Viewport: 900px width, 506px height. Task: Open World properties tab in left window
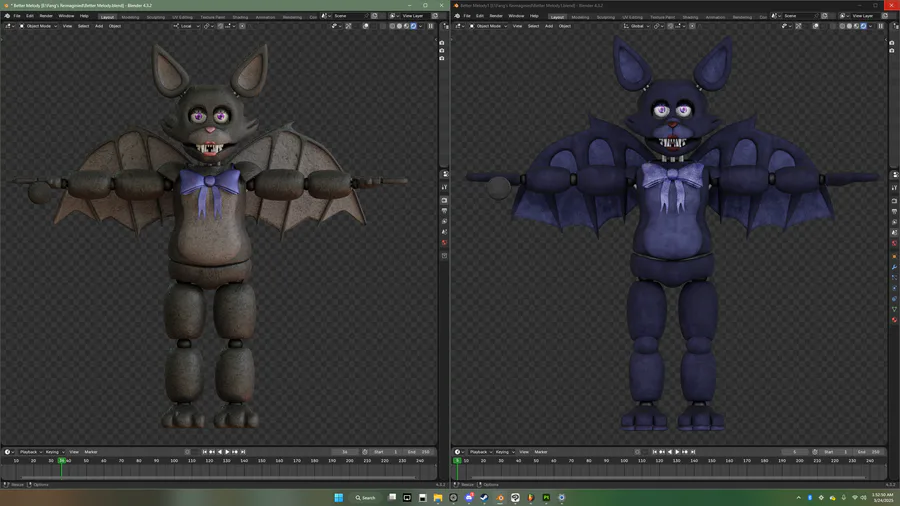[444, 243]
